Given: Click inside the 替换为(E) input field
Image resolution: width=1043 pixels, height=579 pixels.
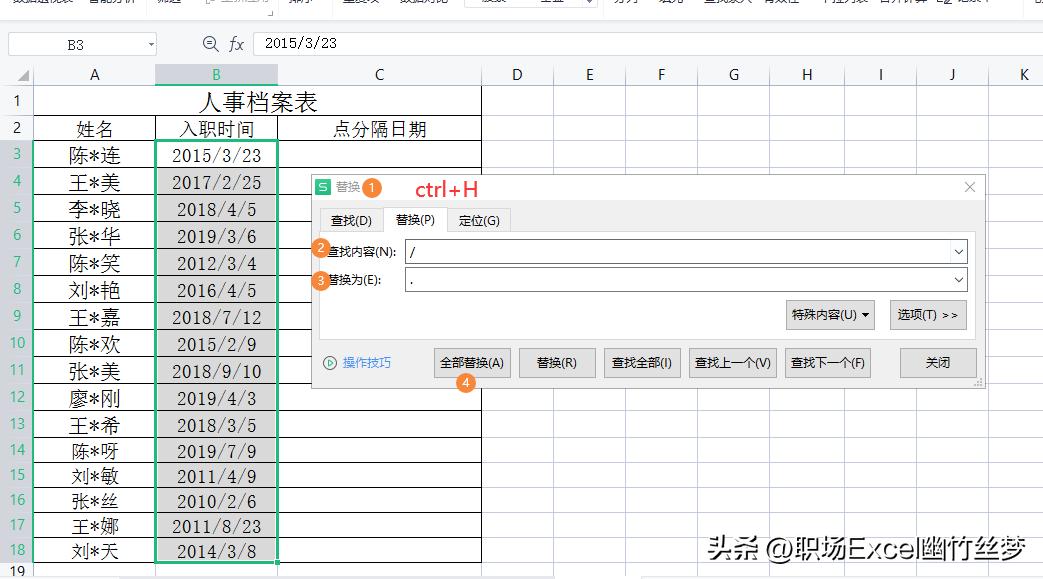Looking at the screenshot, I should click(650, 280).
